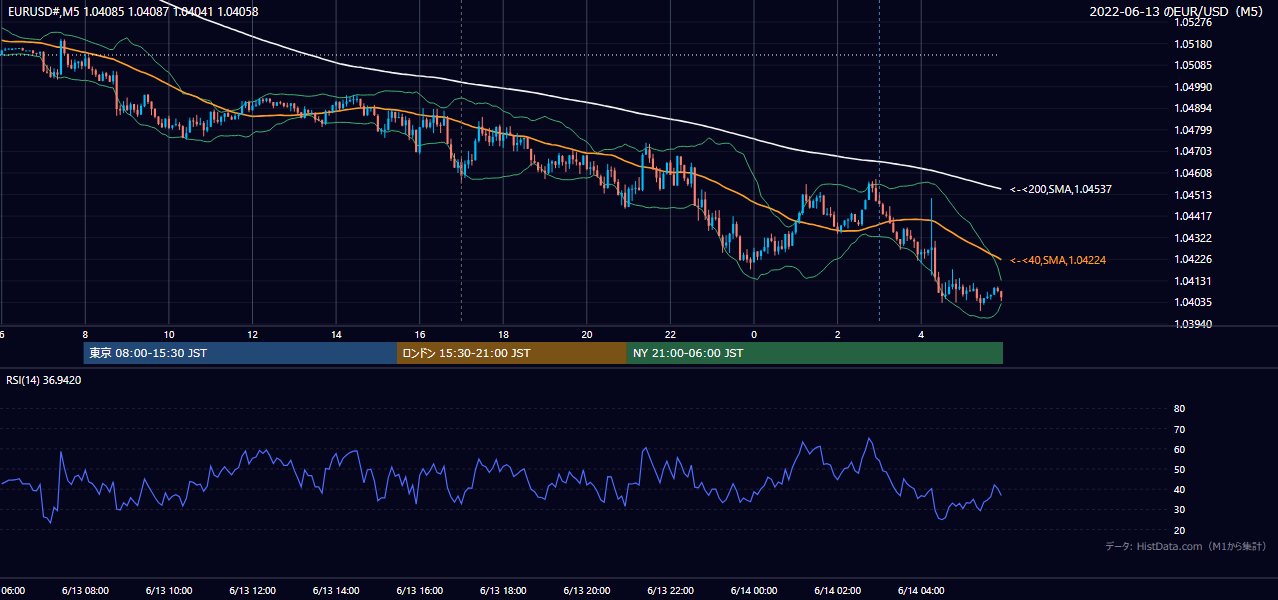Click price axis label 1.04990
The height and width of the screenshot is (600, 1278).
[x=1194, y=87]
